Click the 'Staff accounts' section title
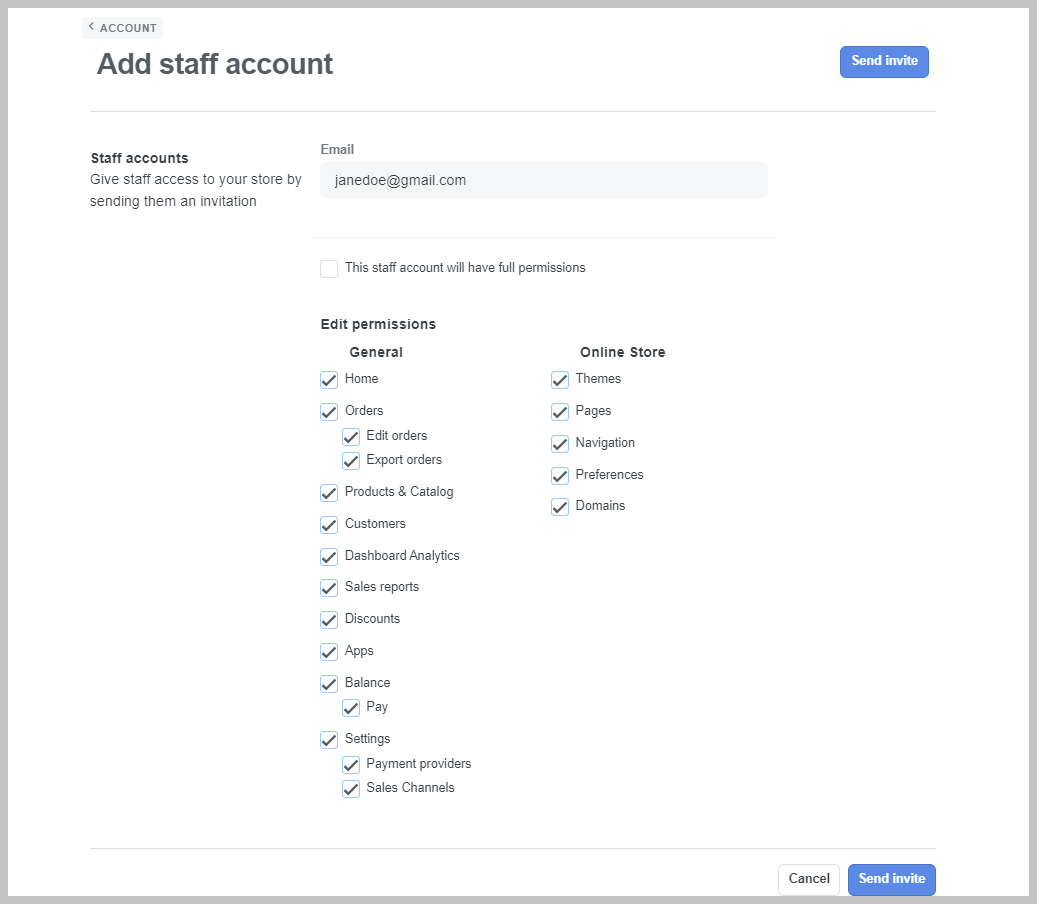 140,158
